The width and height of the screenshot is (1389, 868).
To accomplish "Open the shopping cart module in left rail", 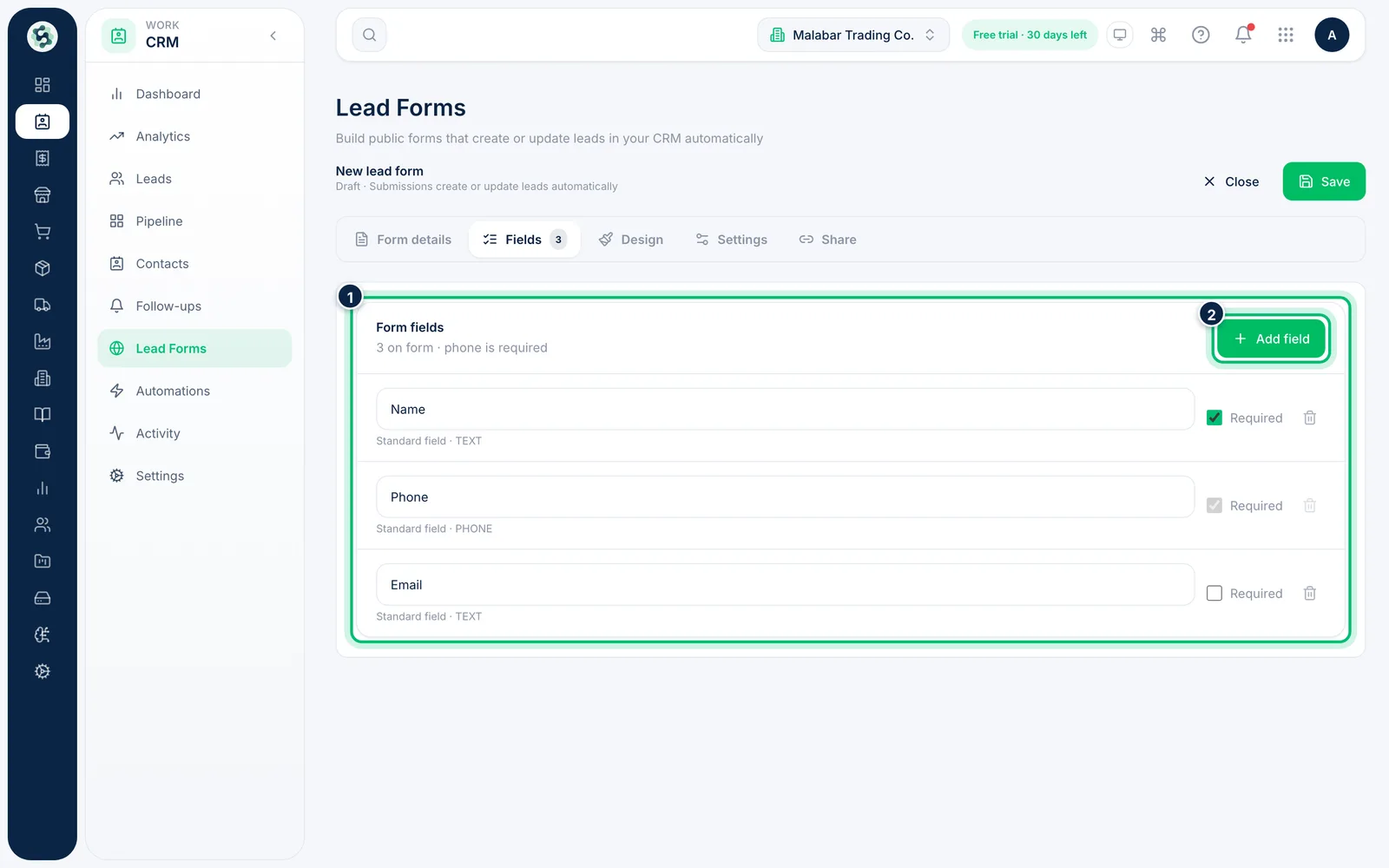I will [x=42, y=232].
